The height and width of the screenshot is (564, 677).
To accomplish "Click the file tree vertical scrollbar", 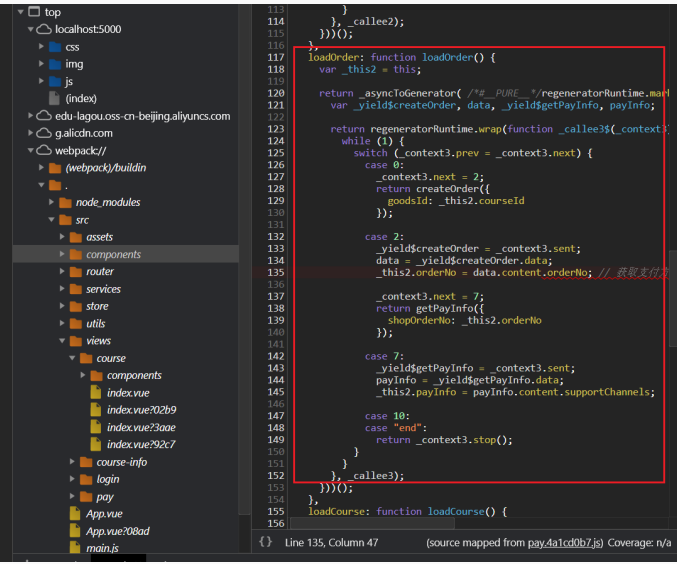I will tap(245, 259).
